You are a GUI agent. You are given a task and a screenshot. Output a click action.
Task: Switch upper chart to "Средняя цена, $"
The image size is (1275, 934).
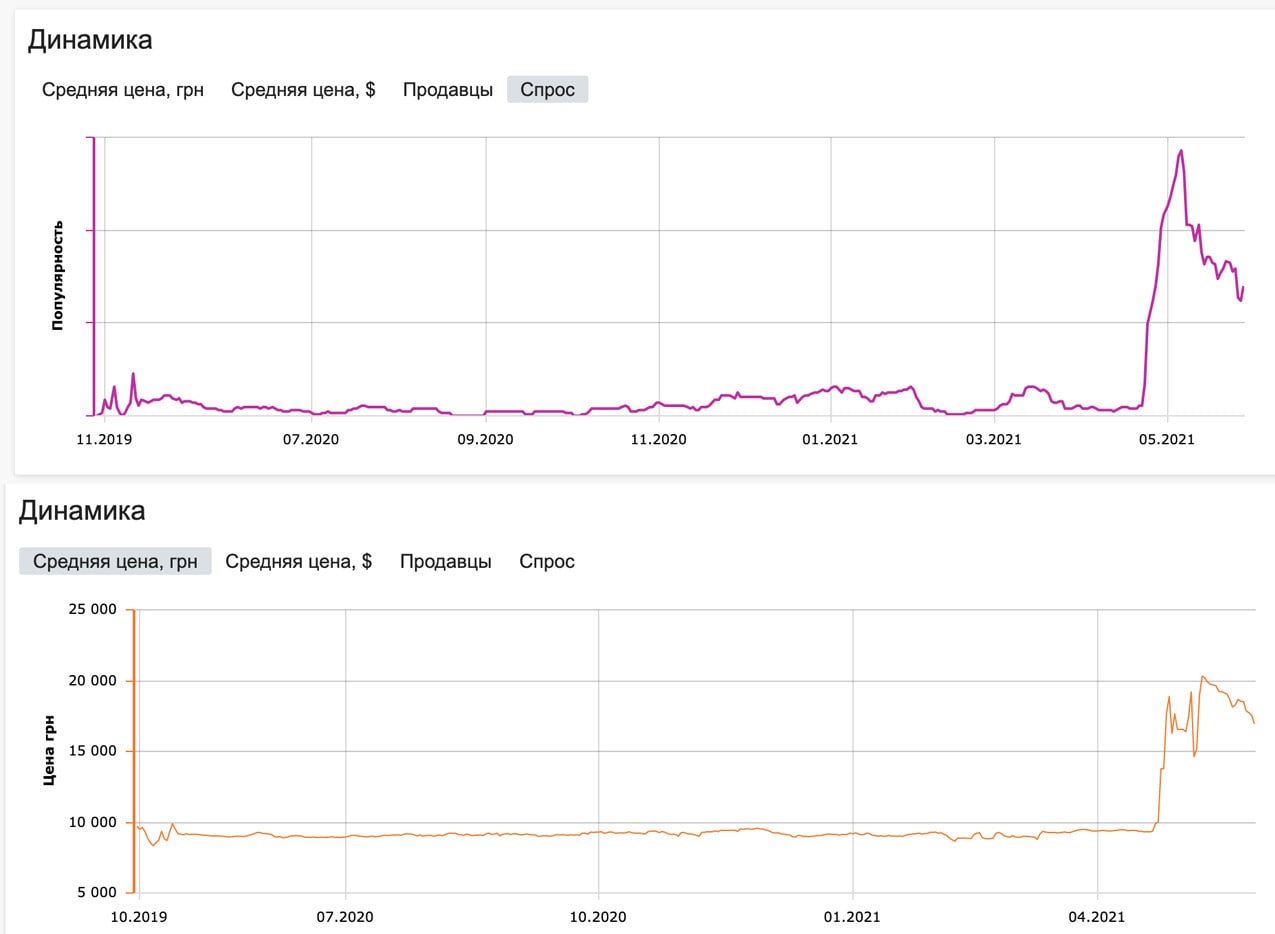303,90
